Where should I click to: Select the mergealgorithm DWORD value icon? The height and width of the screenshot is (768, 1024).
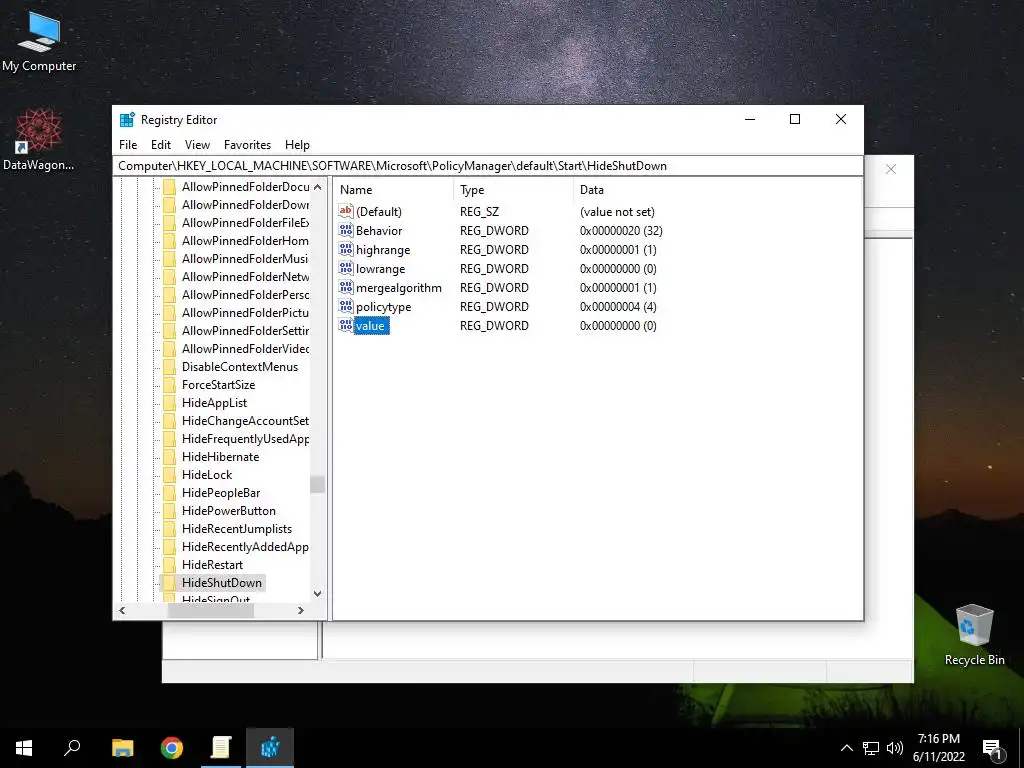[345, 287]
